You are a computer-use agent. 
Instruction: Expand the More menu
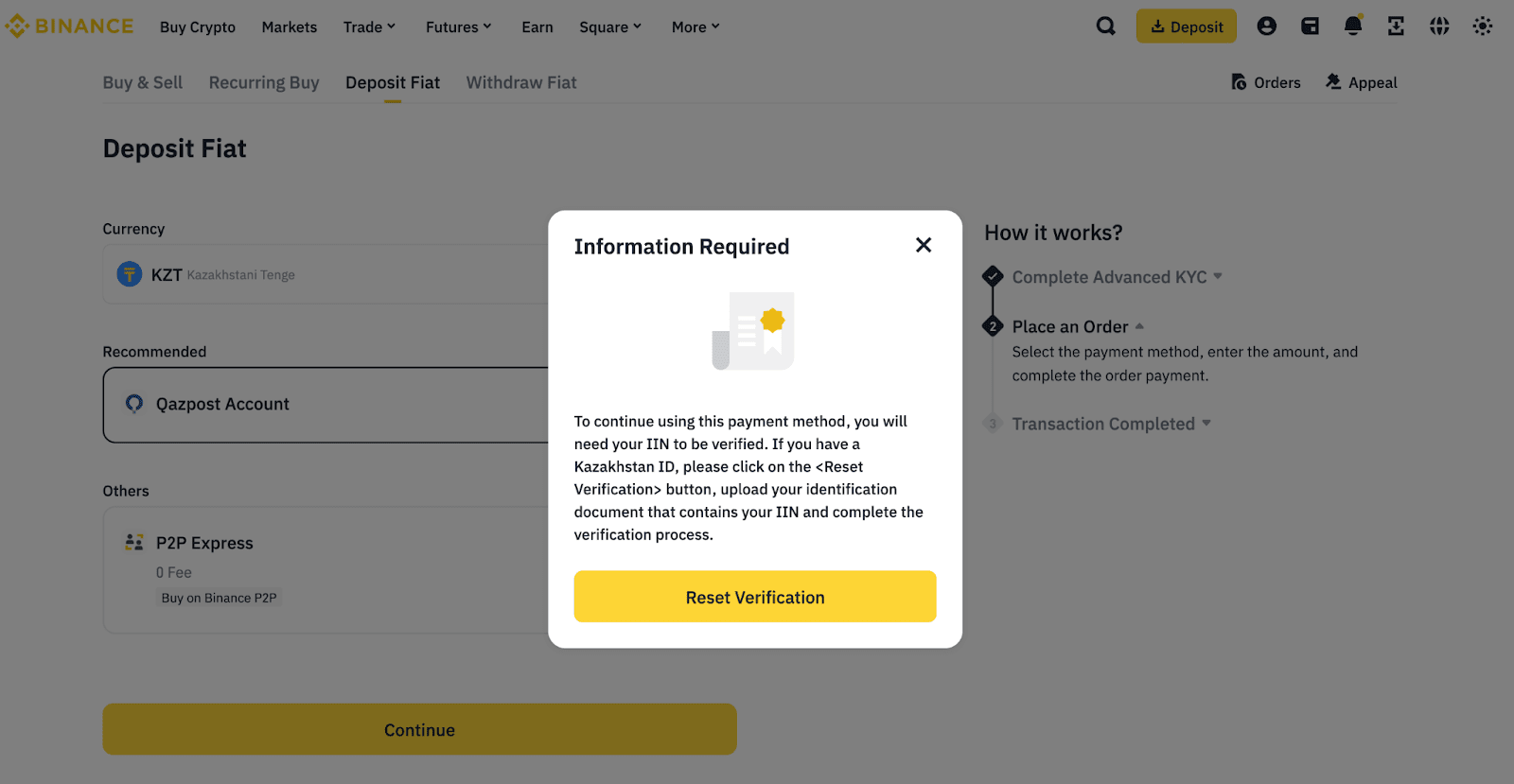tap(695, 27)
